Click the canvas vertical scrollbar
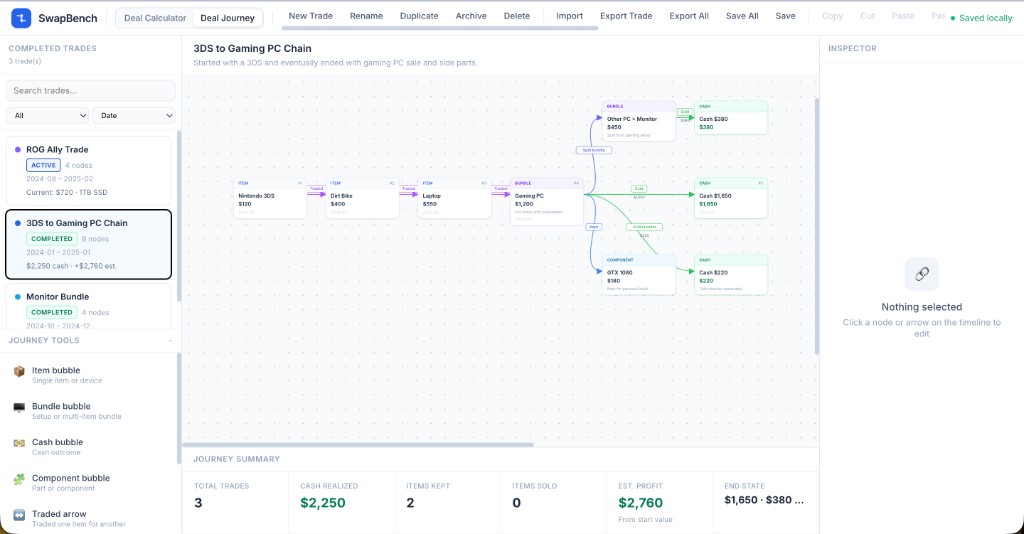The height and width of the screenshot is (534, 1024). coord(816,226)
